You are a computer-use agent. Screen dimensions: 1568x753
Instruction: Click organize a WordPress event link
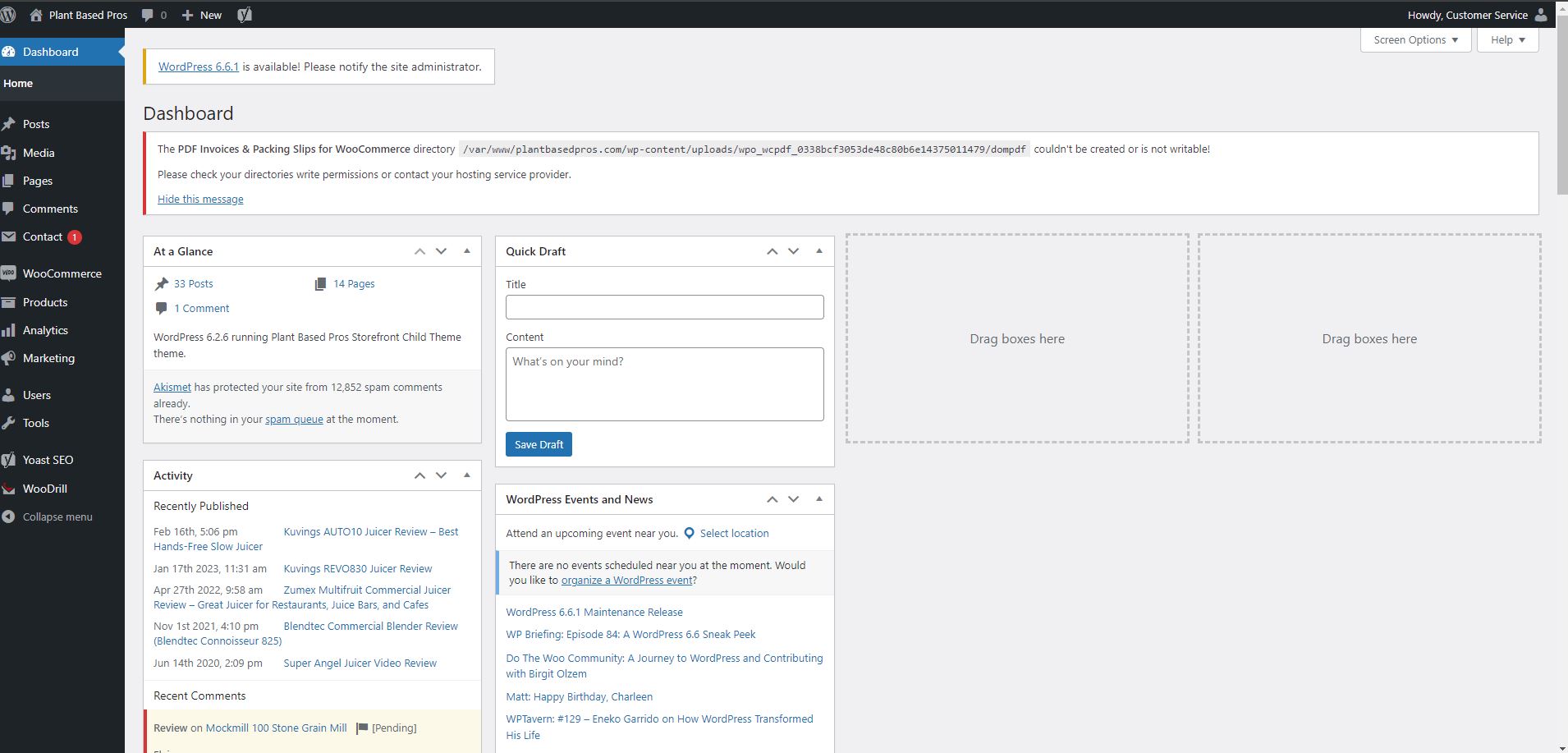(627, 580)
